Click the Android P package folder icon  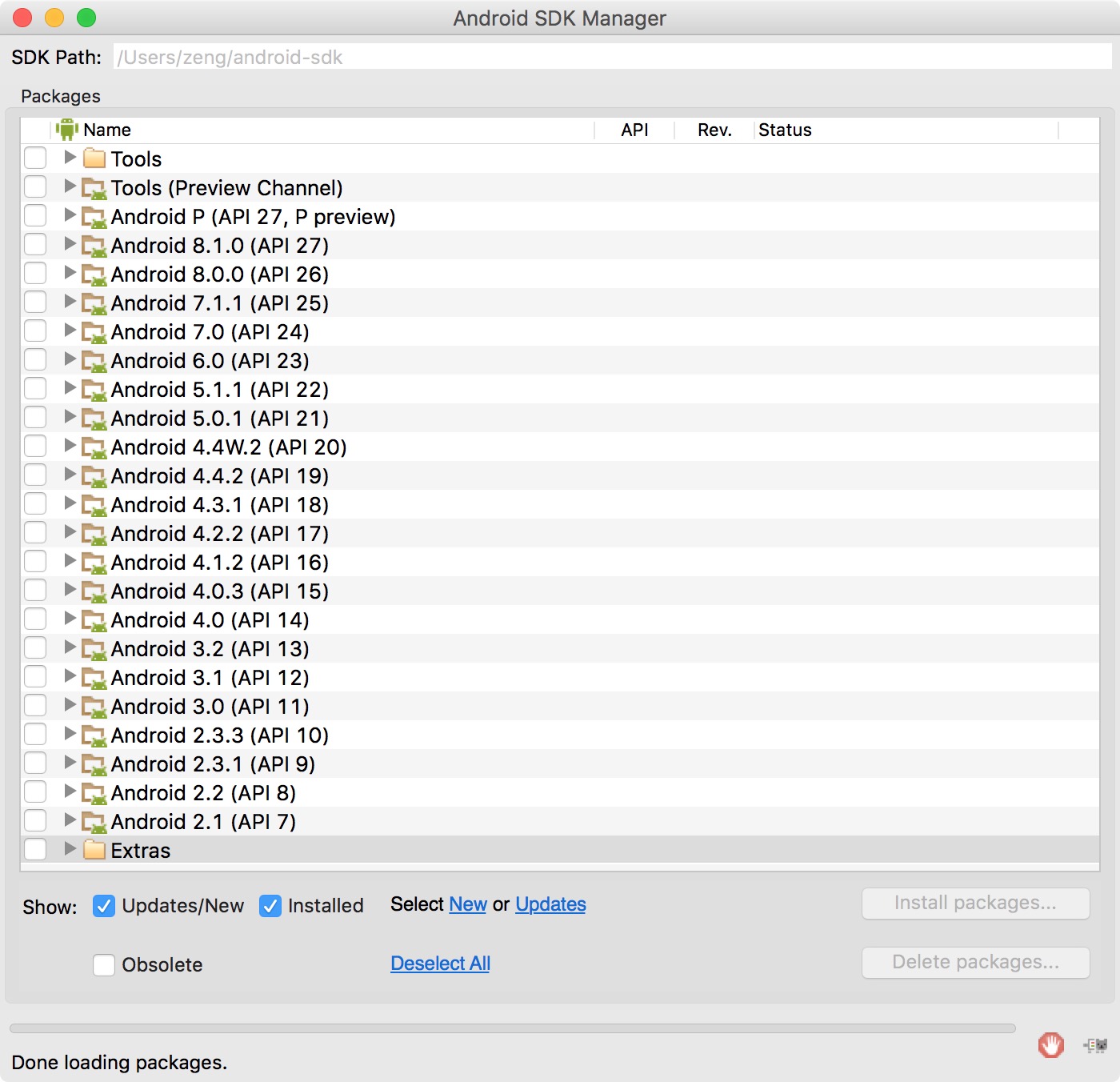(94, 218)
